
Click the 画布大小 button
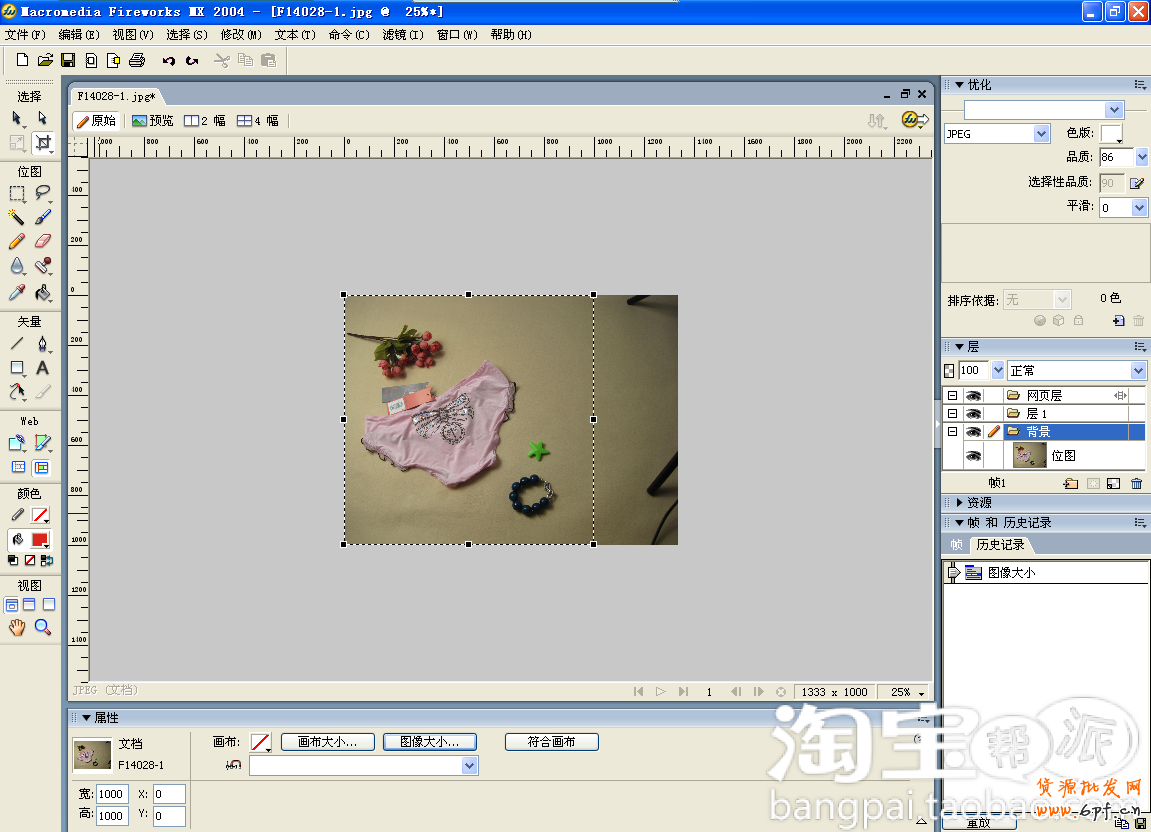click(327, 742)
